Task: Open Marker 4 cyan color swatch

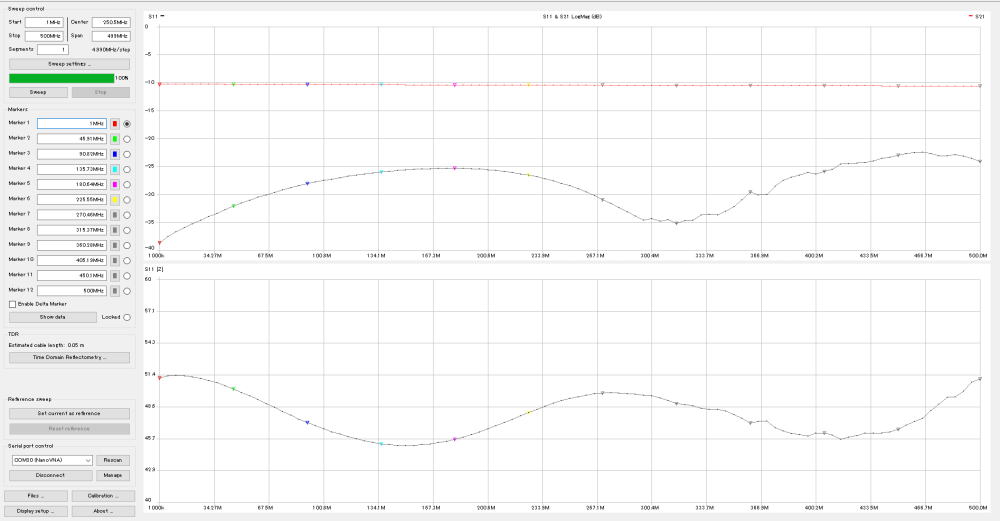Action: pos(115,170)
